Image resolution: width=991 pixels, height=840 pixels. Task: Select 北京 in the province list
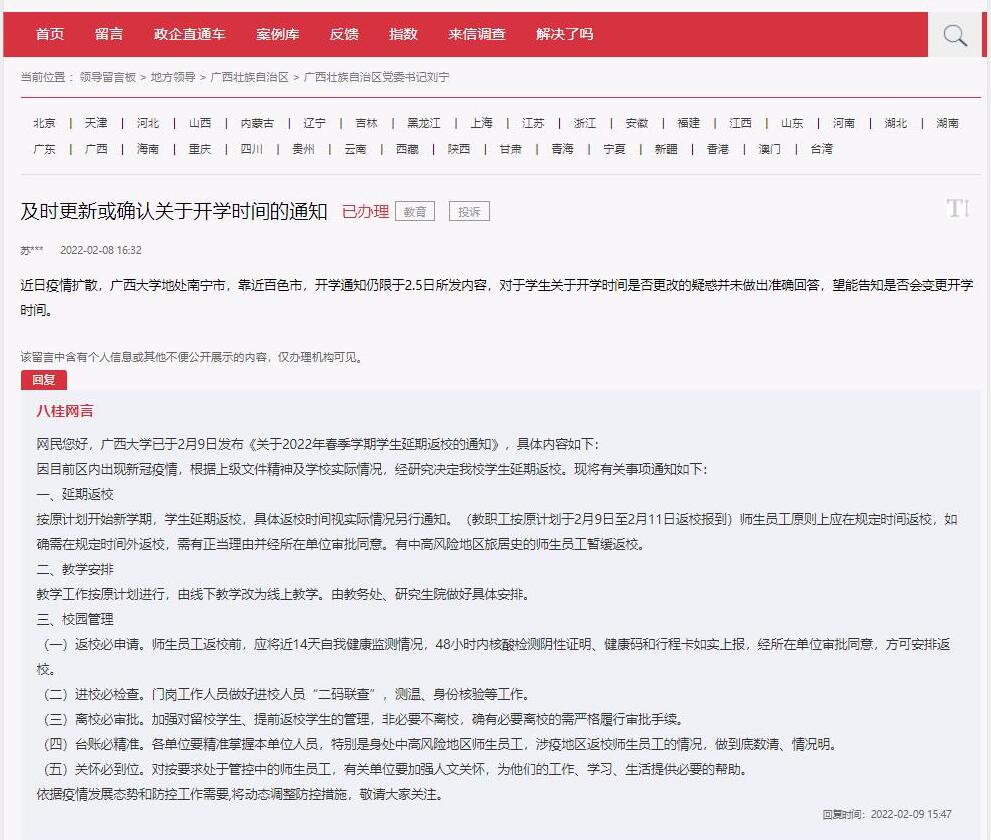(x=44, y=123)
